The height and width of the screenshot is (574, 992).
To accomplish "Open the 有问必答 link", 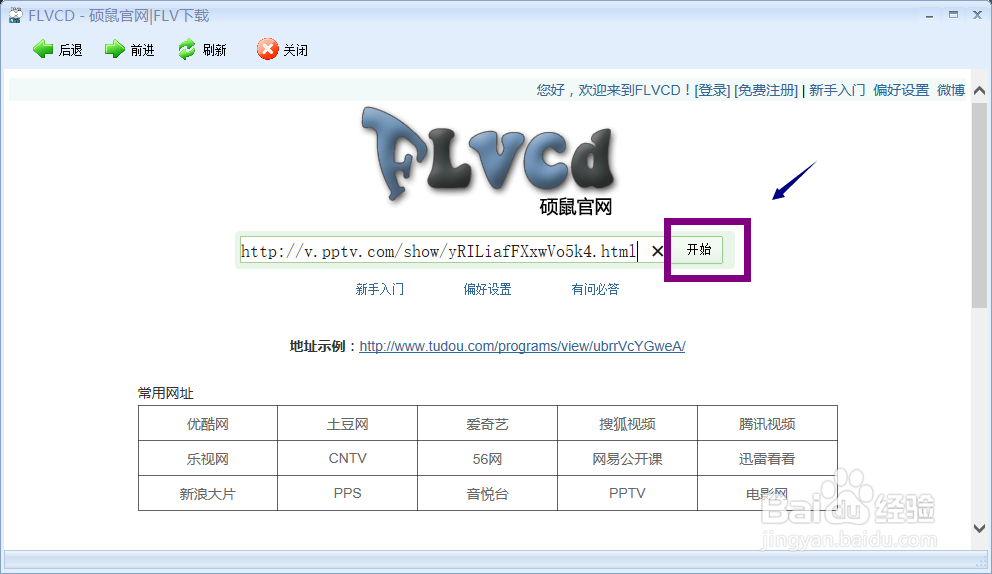I will coord(595,289).
